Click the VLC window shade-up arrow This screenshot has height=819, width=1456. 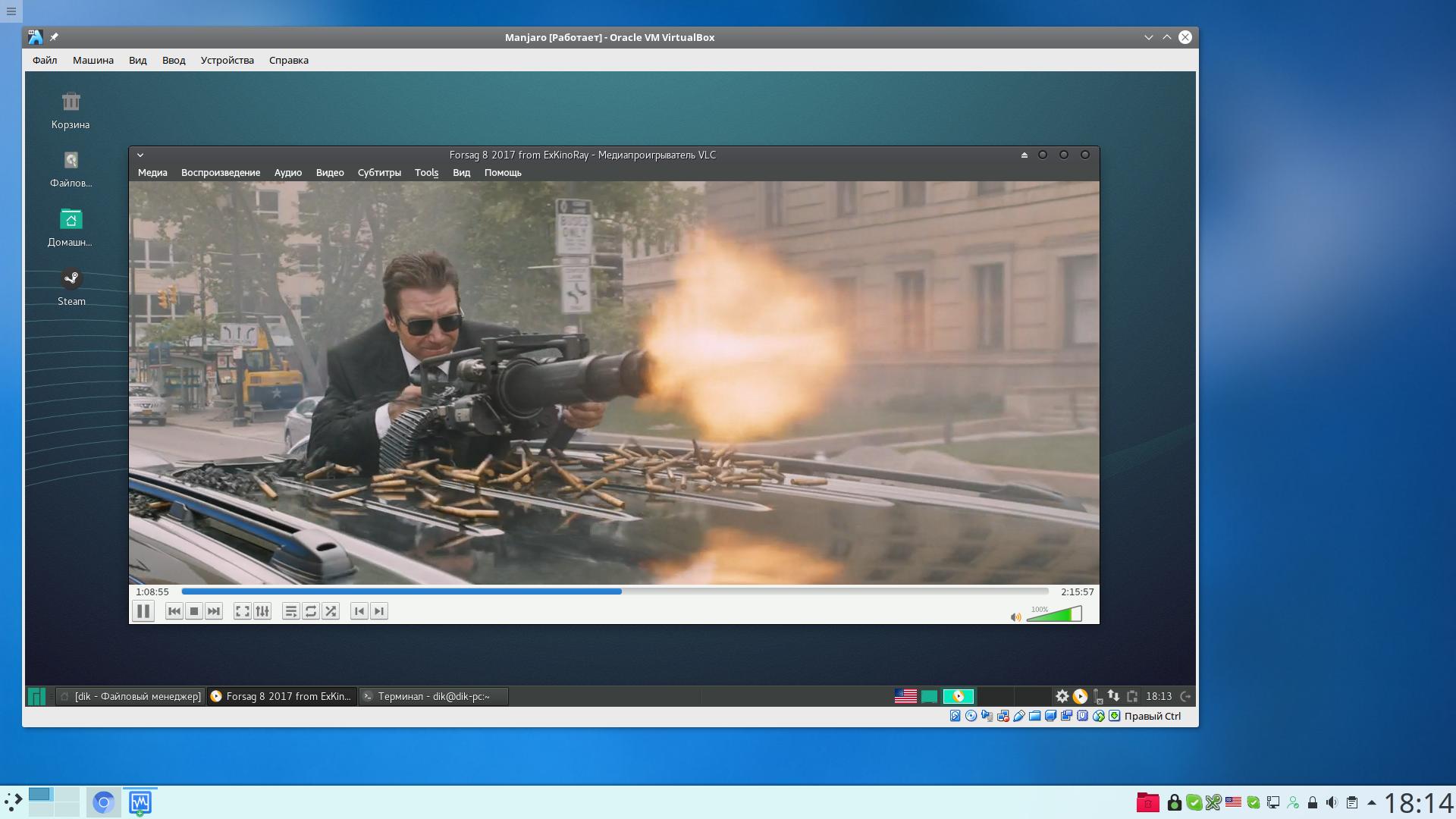(1025, 155)
